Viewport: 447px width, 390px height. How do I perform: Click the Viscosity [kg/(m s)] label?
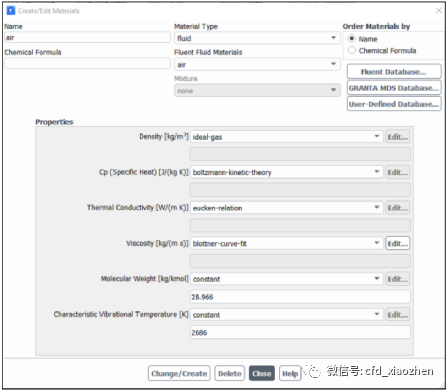click(x=157, y=243)
